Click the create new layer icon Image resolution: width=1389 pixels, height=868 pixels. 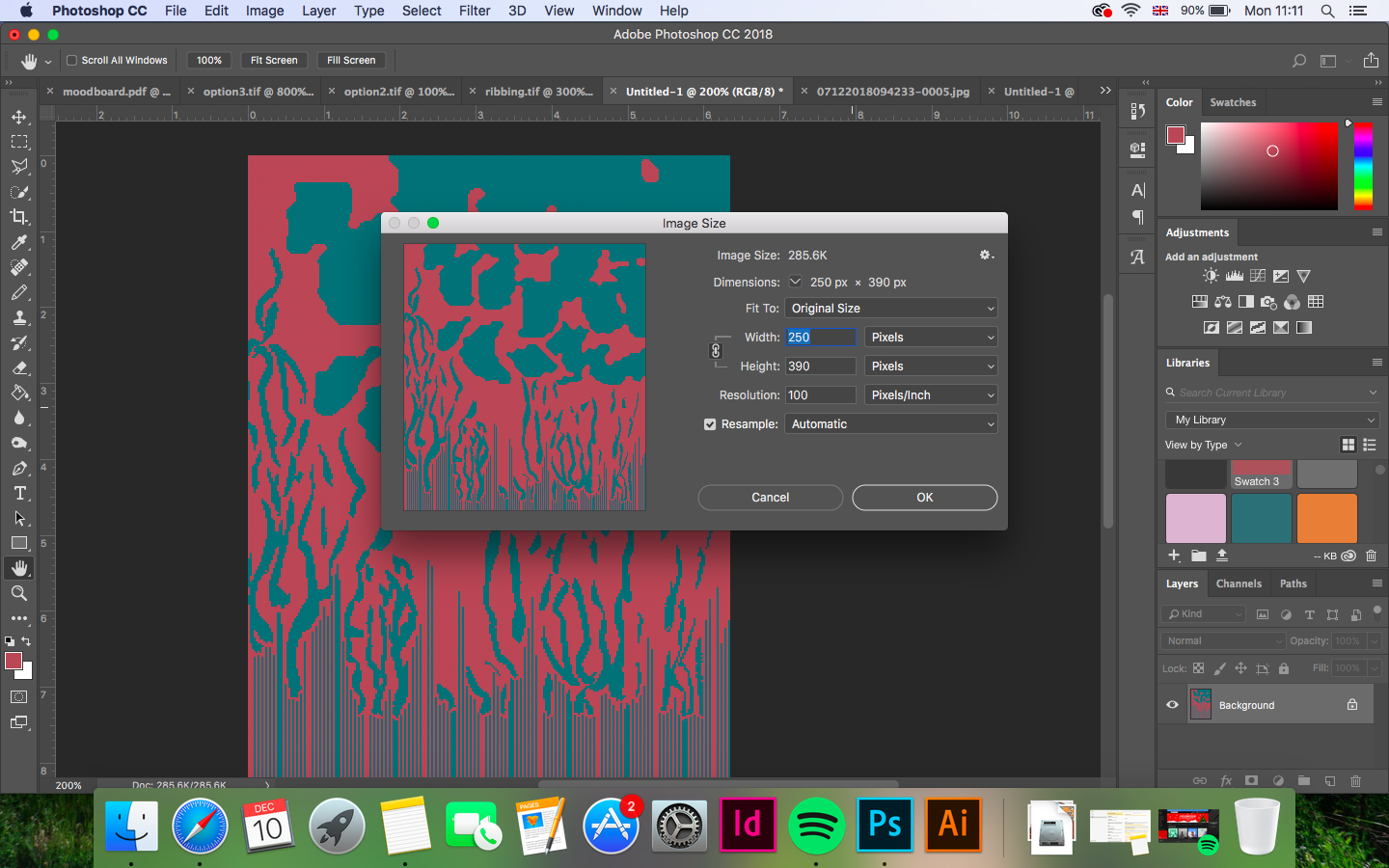tap(1329, 780)
